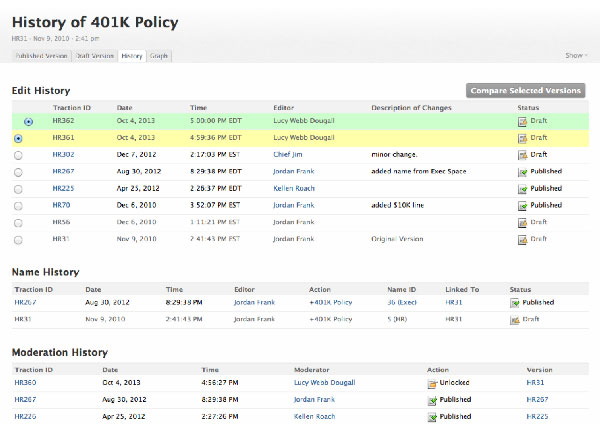
Task: Click the Traction ID column header in Edit History
Action: [x=72, y=107]
